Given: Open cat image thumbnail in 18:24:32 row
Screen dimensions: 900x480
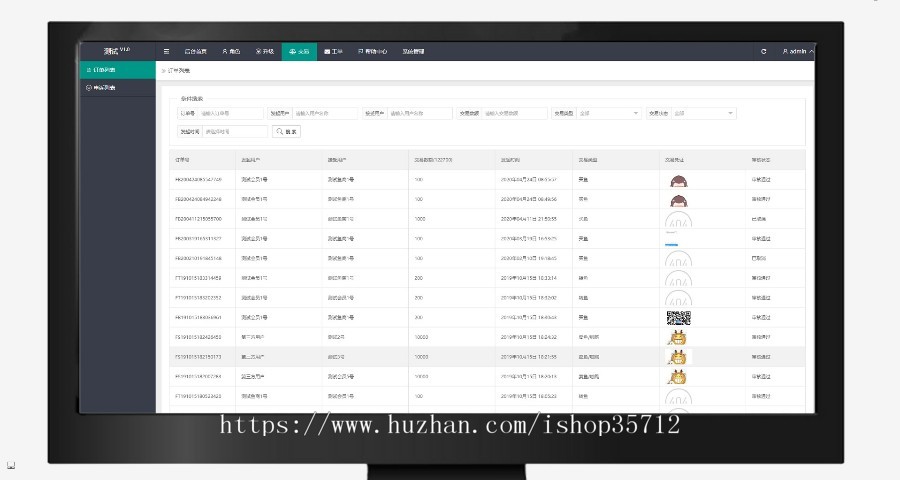Looking at the screenshot, I should coord(678,338).
